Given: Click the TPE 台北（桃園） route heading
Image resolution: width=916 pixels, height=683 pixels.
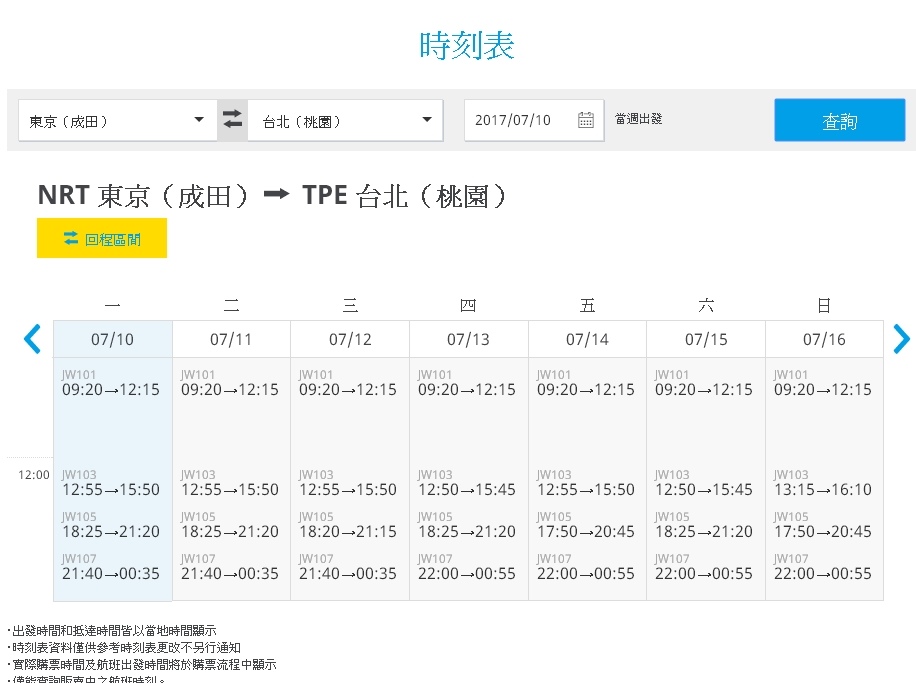Looking at the screenshot, I should [x=405, y=196].
